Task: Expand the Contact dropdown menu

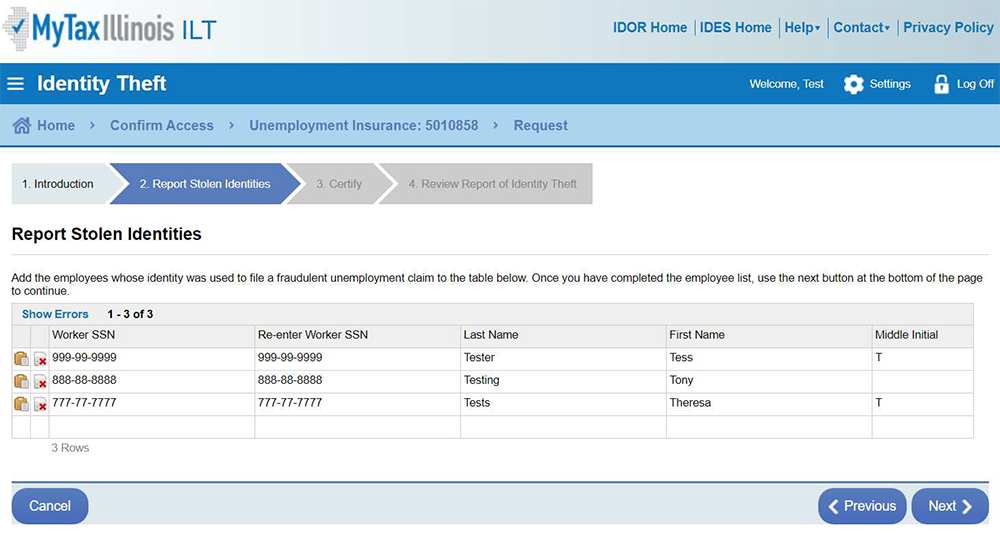Action: coord(861,28)
